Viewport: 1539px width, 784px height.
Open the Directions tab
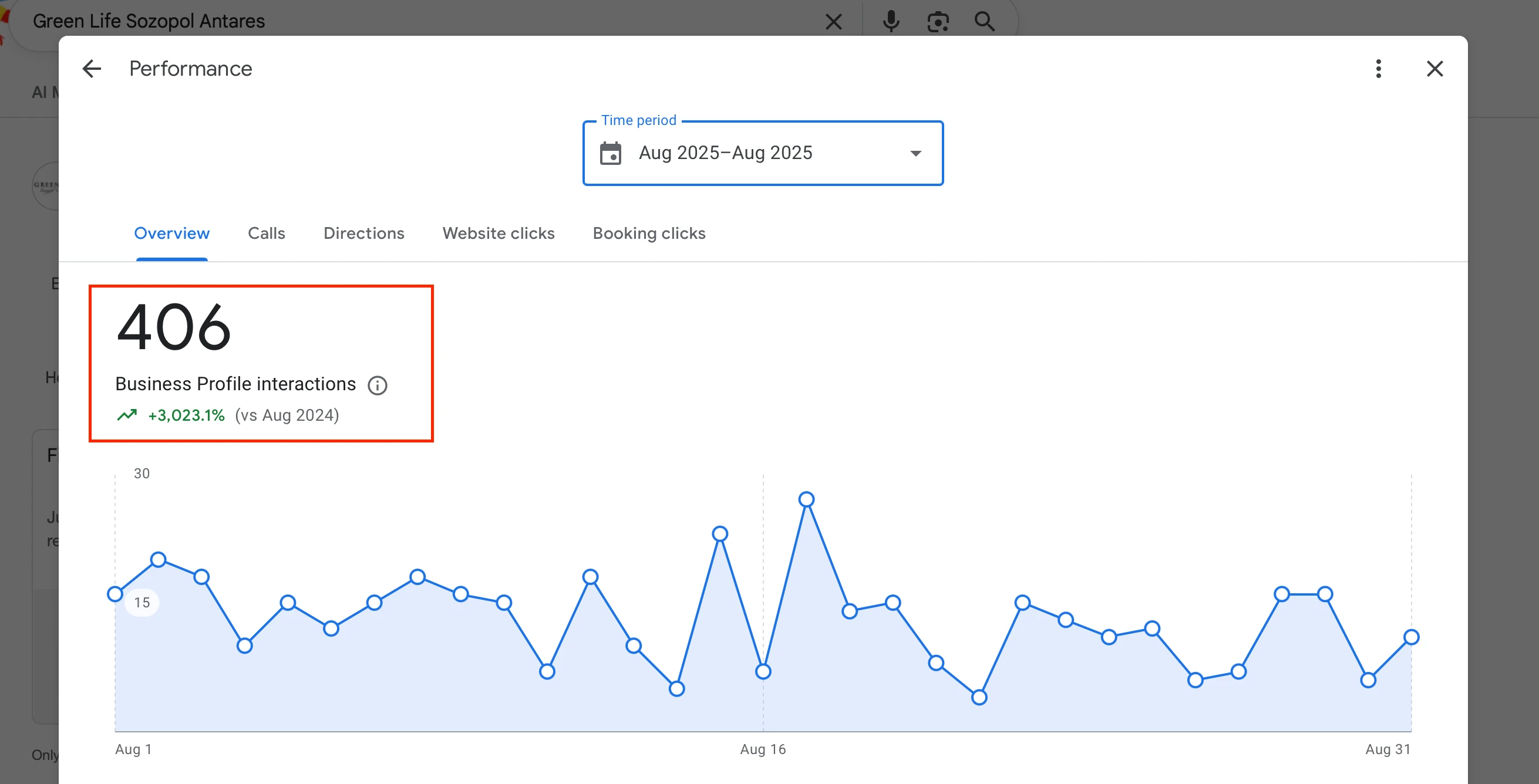(x=364, y=233)
